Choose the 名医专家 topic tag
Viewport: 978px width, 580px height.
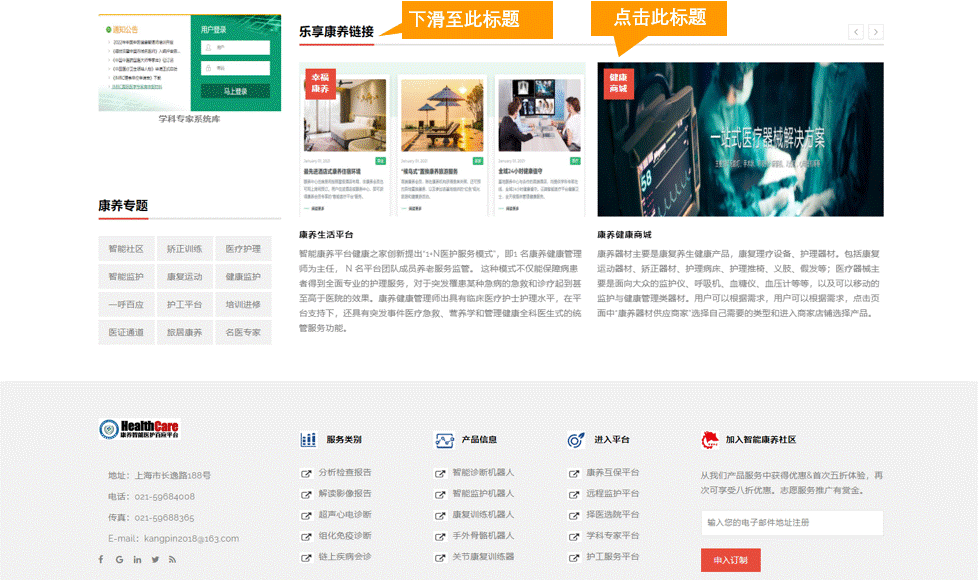[243, 333]
